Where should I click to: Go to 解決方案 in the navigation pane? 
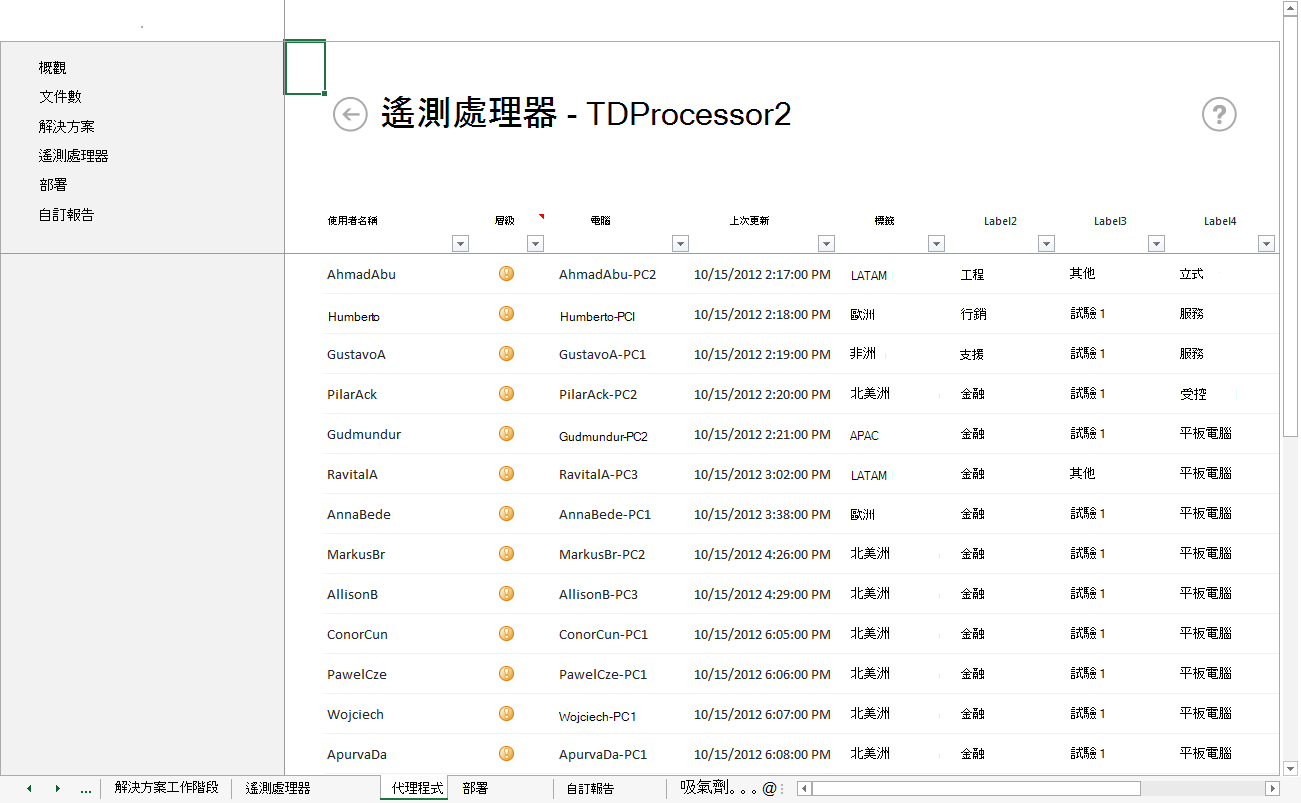point(67,127)
